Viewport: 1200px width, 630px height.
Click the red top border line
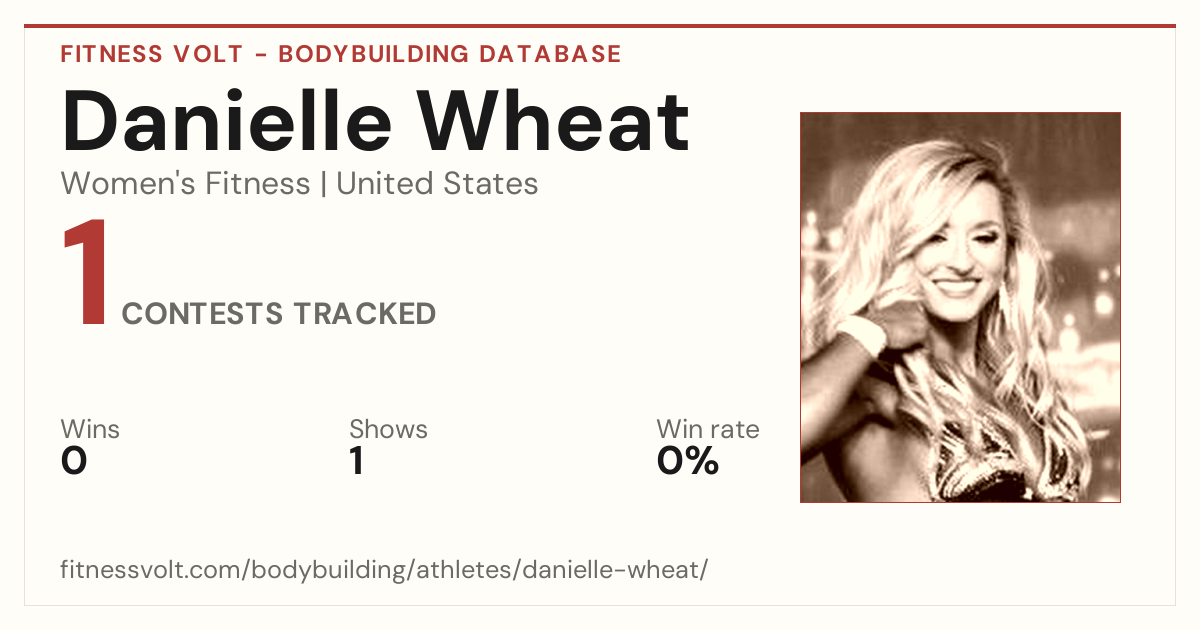(x=600, y=26)
